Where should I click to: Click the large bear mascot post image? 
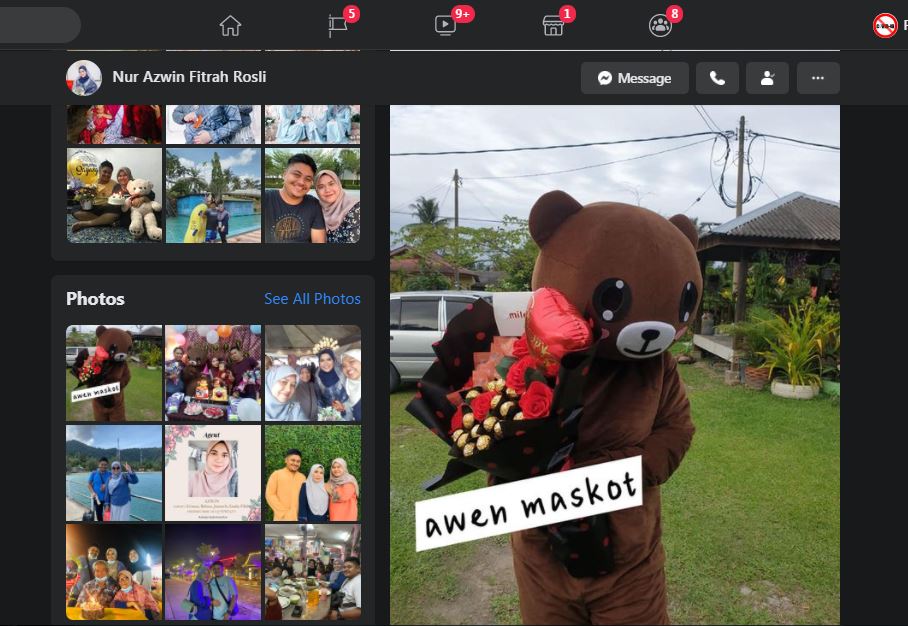[x=614, y=364]
